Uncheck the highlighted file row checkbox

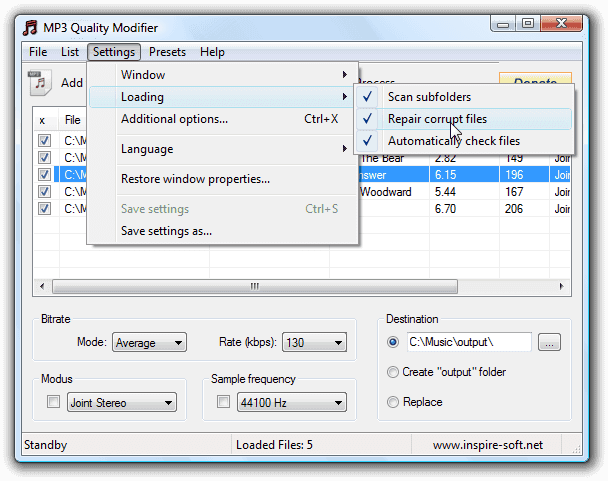pyautogui.click(x=44, y=175)
